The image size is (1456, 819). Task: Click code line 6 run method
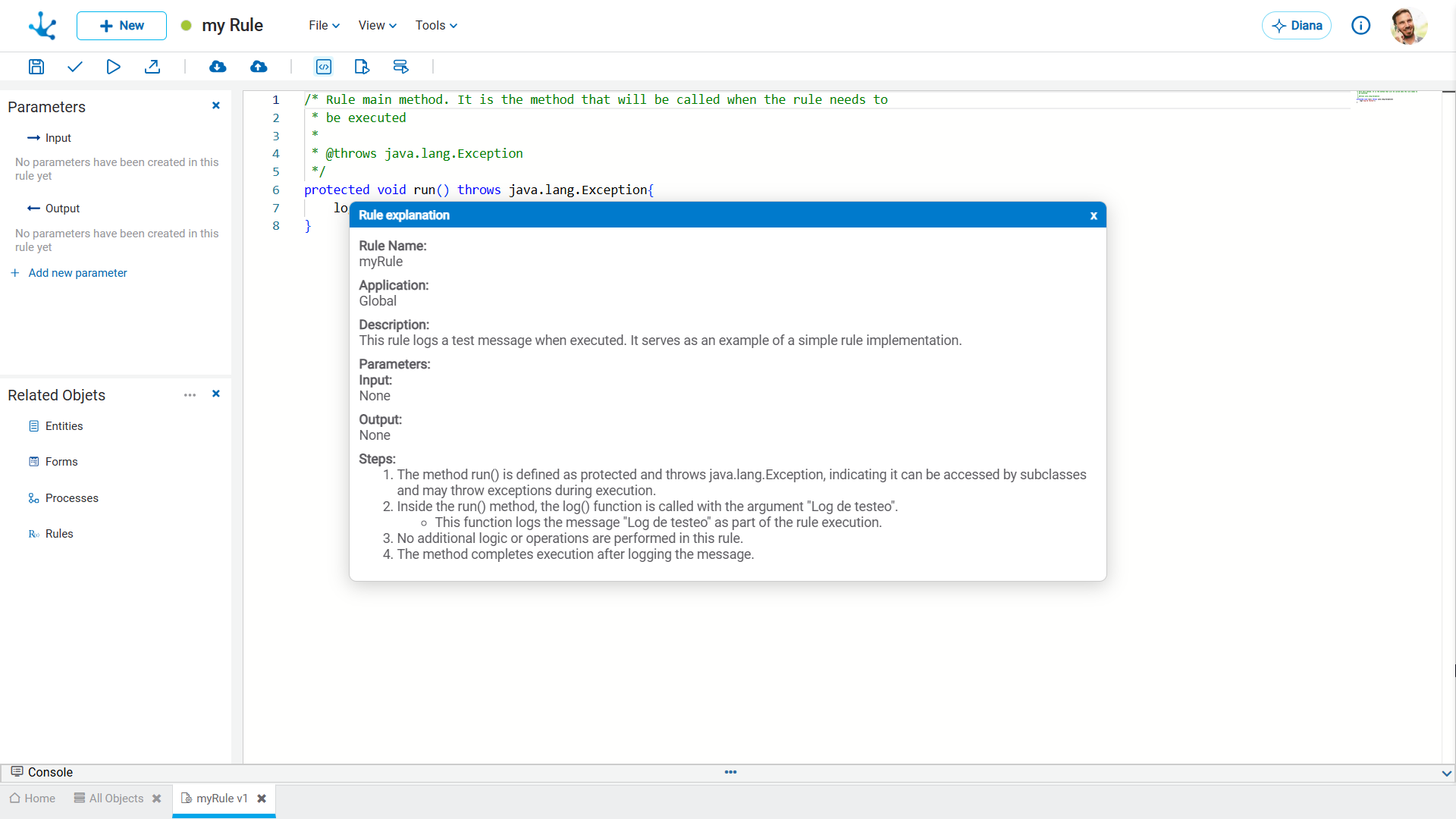(479, 190)
